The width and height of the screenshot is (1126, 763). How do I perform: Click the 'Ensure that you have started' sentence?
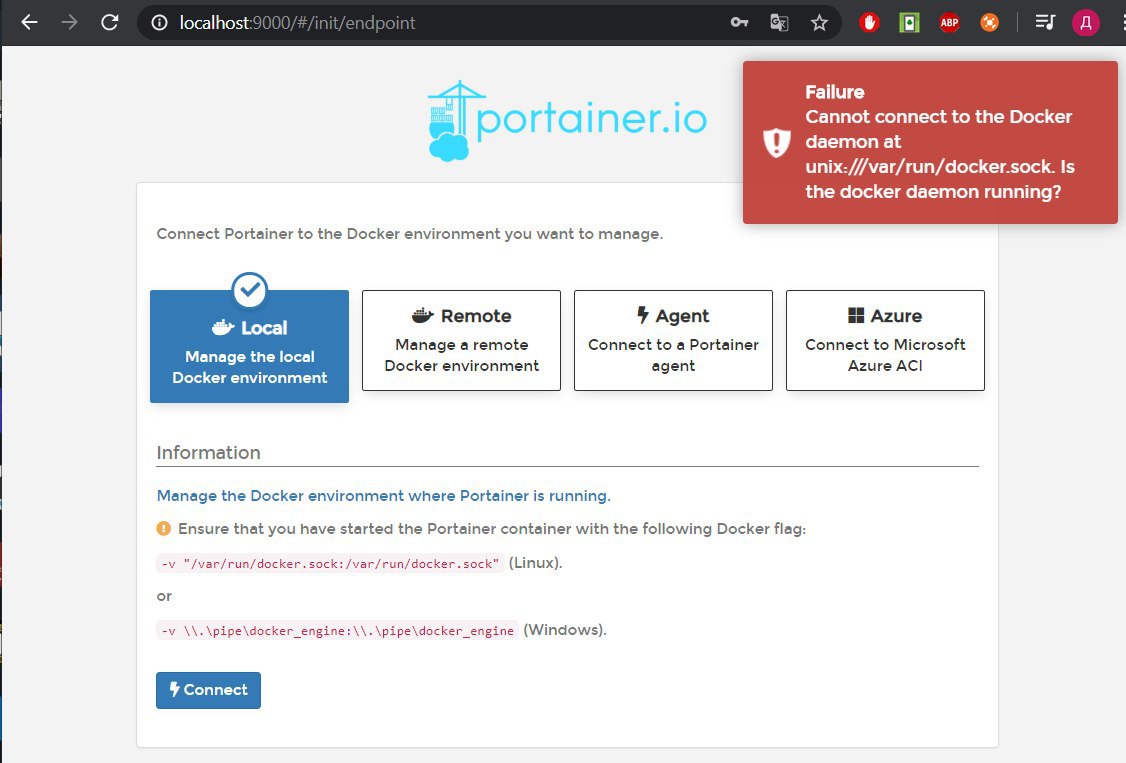[492, 529]
